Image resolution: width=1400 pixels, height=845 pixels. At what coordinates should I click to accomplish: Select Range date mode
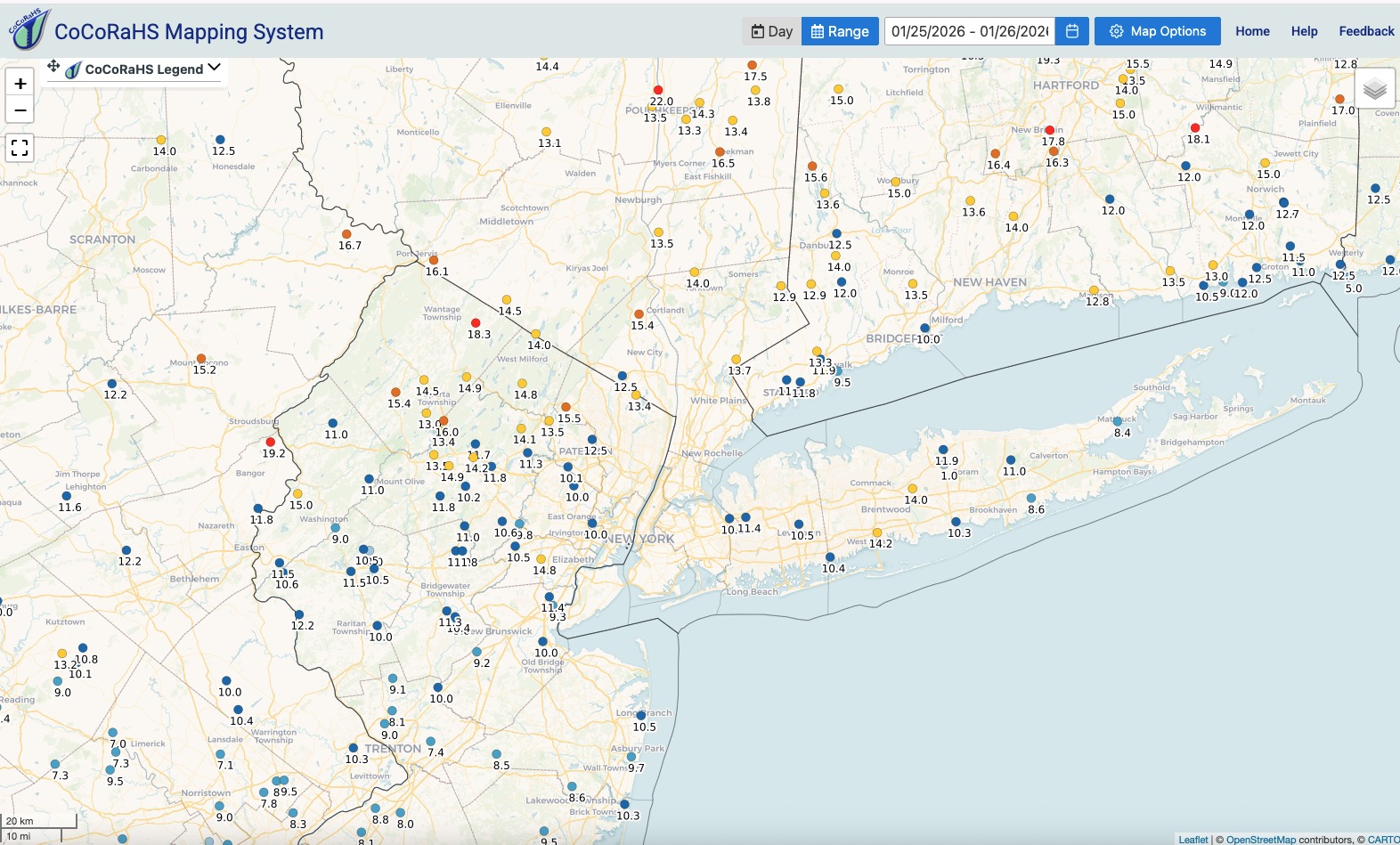coord(840,31)
